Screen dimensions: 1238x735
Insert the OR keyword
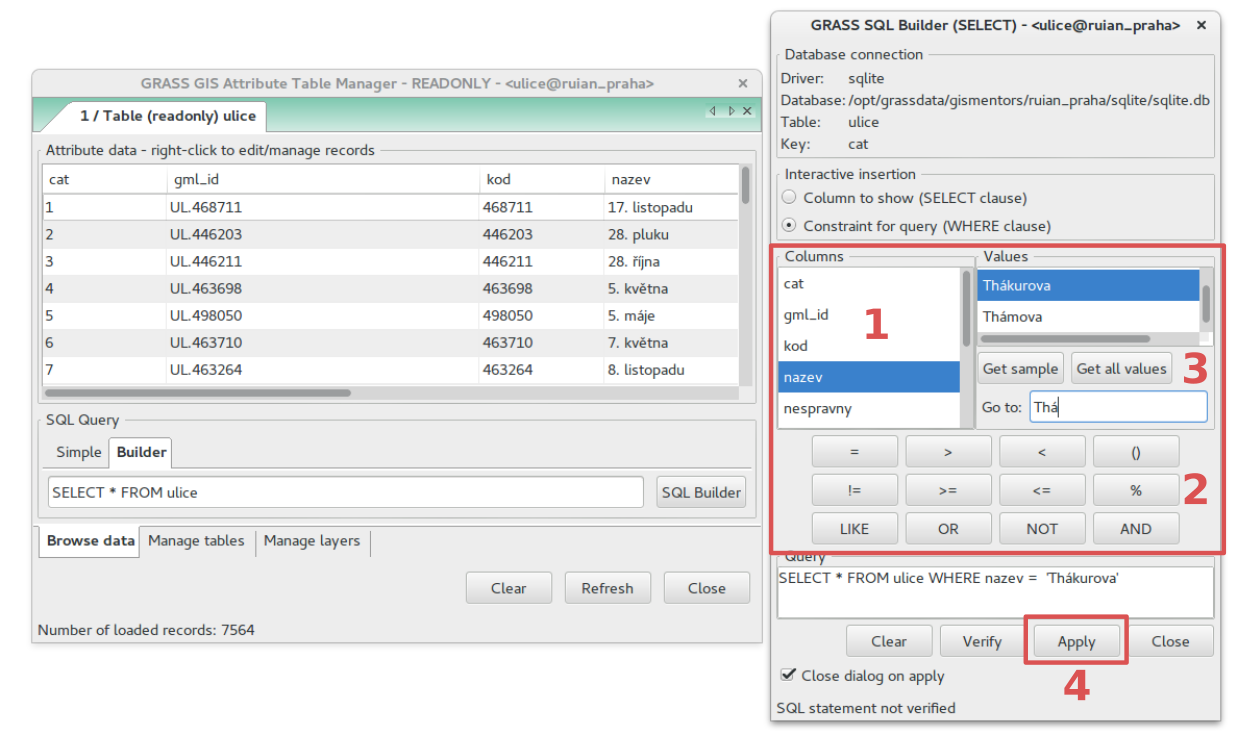coord(948,529)
